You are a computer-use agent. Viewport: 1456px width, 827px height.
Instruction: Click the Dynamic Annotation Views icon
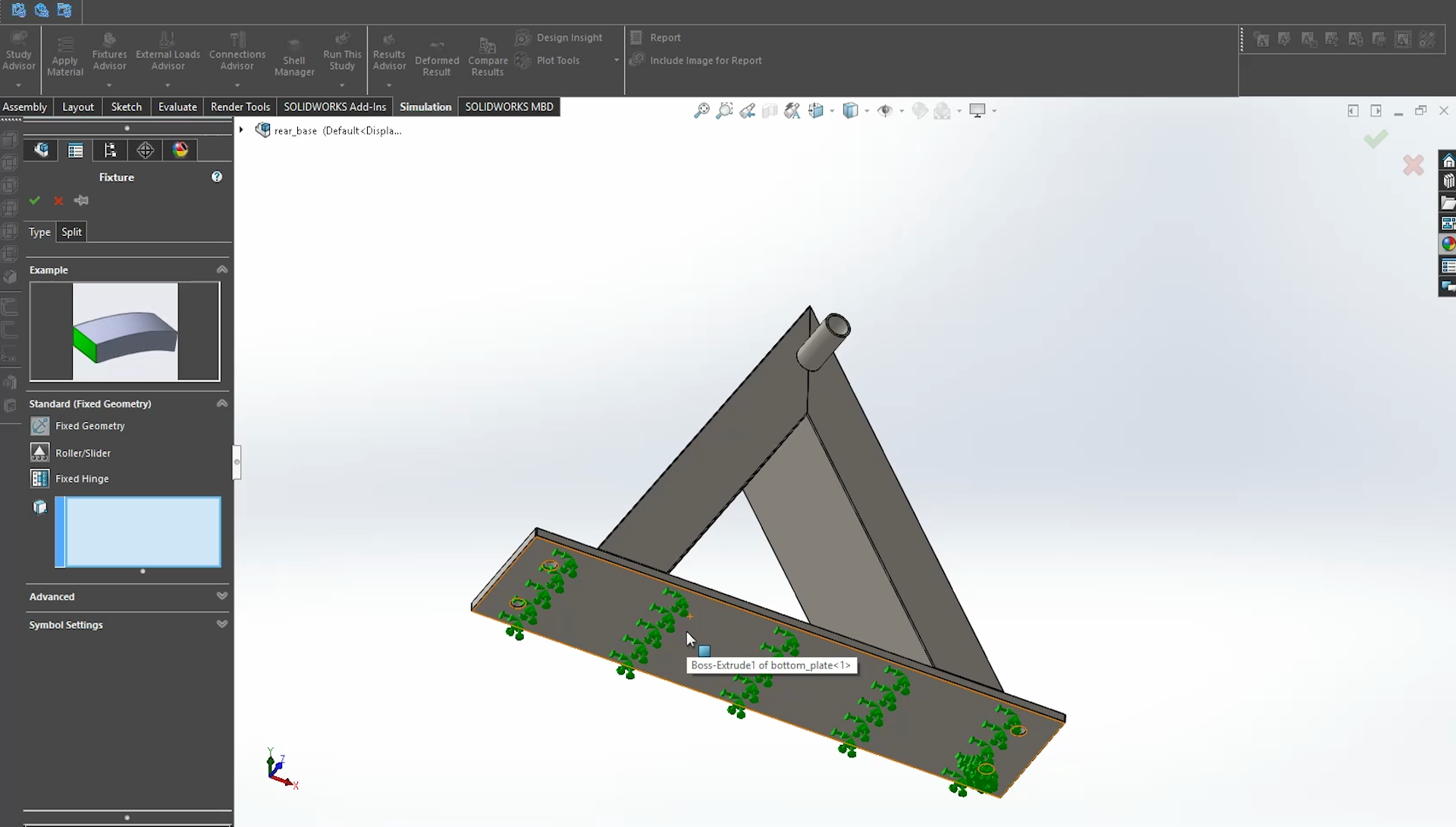792,111
